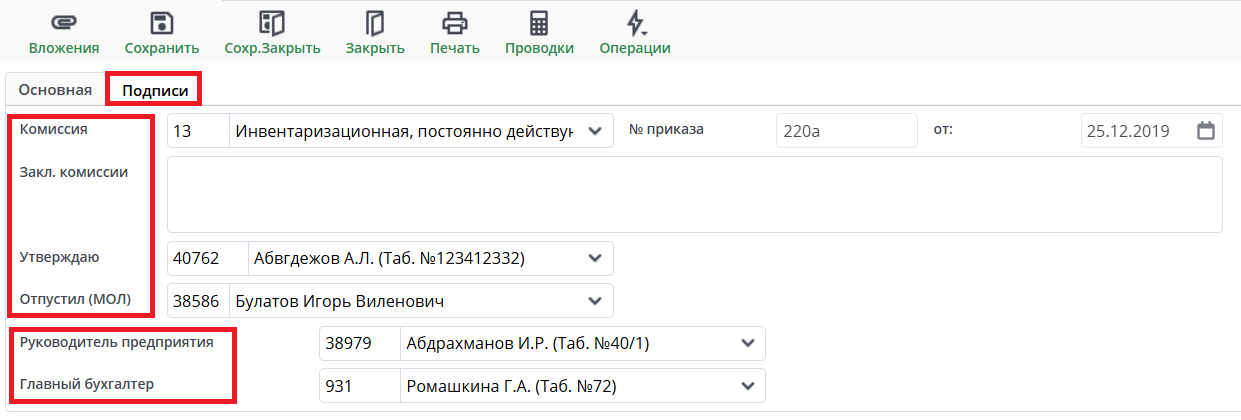Viewport: 1241px width, 420px height.
Task: Expand the Руководитель предприятия dropdown
Action: 747,343
